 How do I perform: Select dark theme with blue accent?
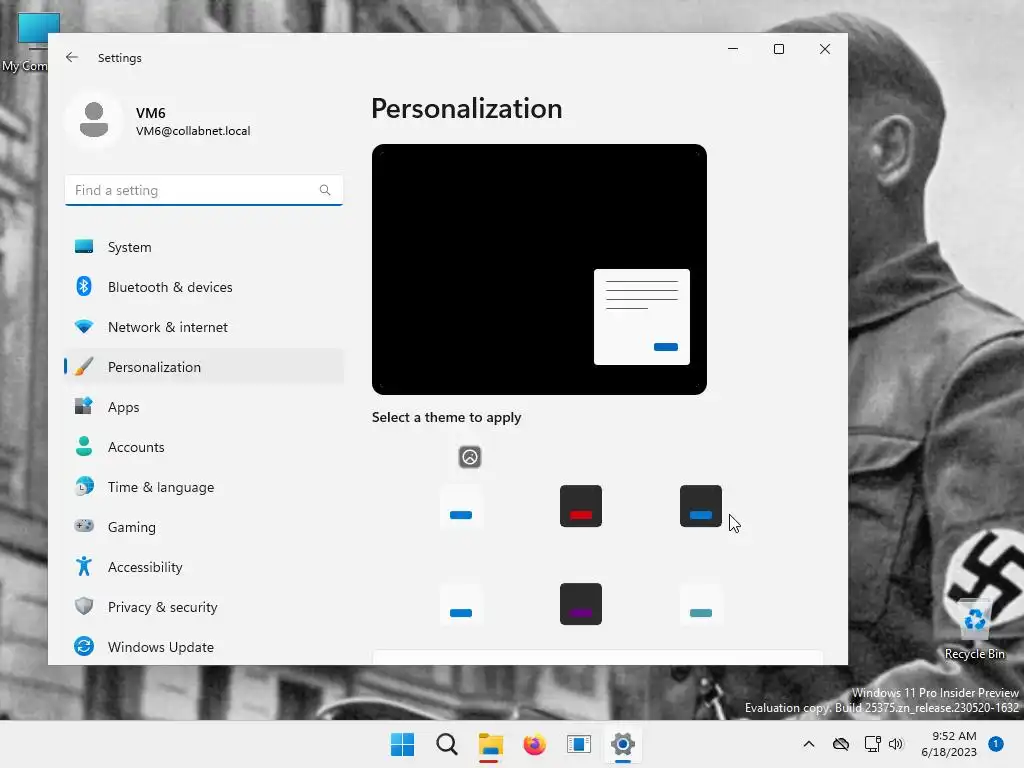(701, 506)
